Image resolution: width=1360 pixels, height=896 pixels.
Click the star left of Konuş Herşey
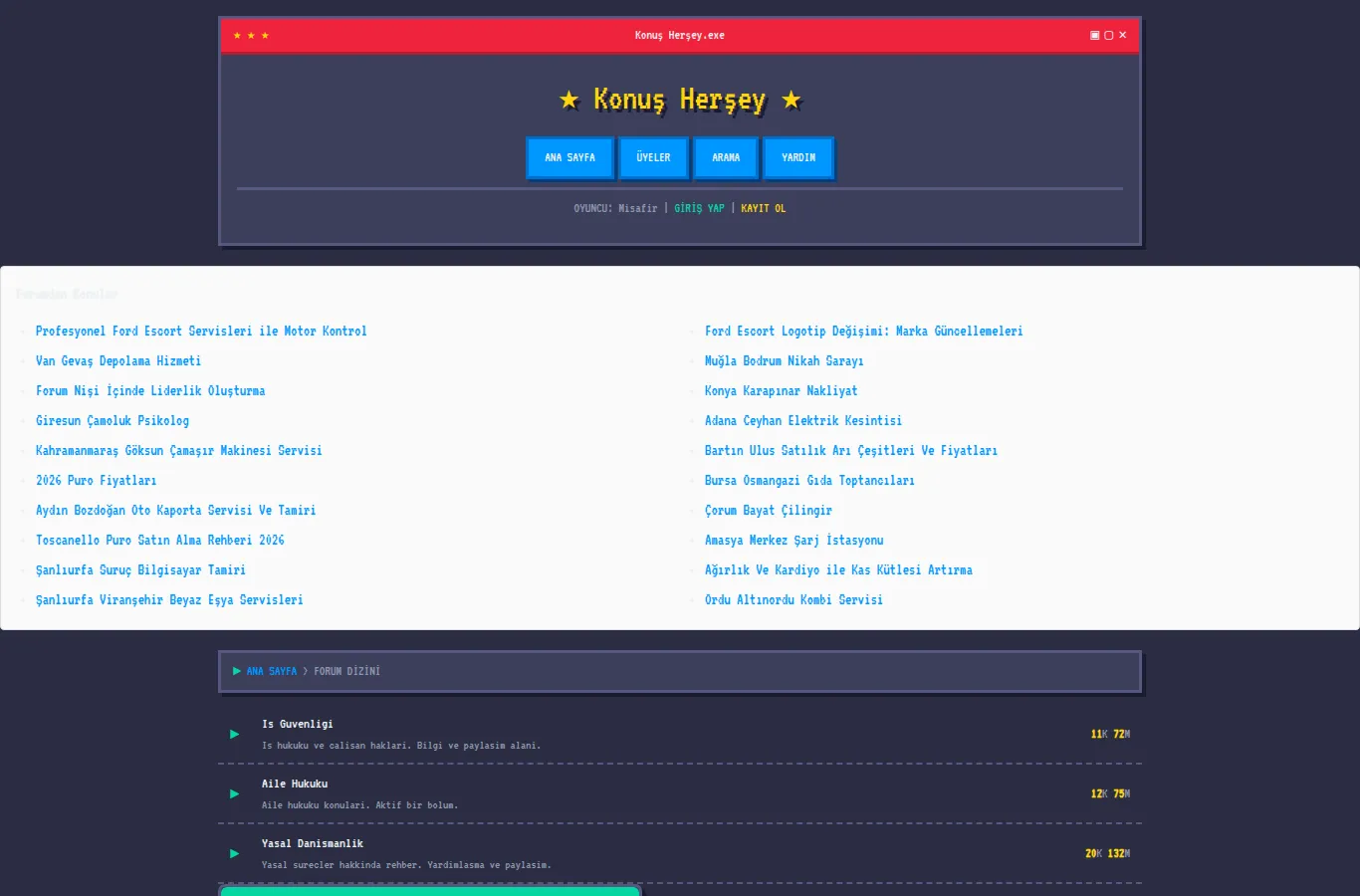(569, 100)
